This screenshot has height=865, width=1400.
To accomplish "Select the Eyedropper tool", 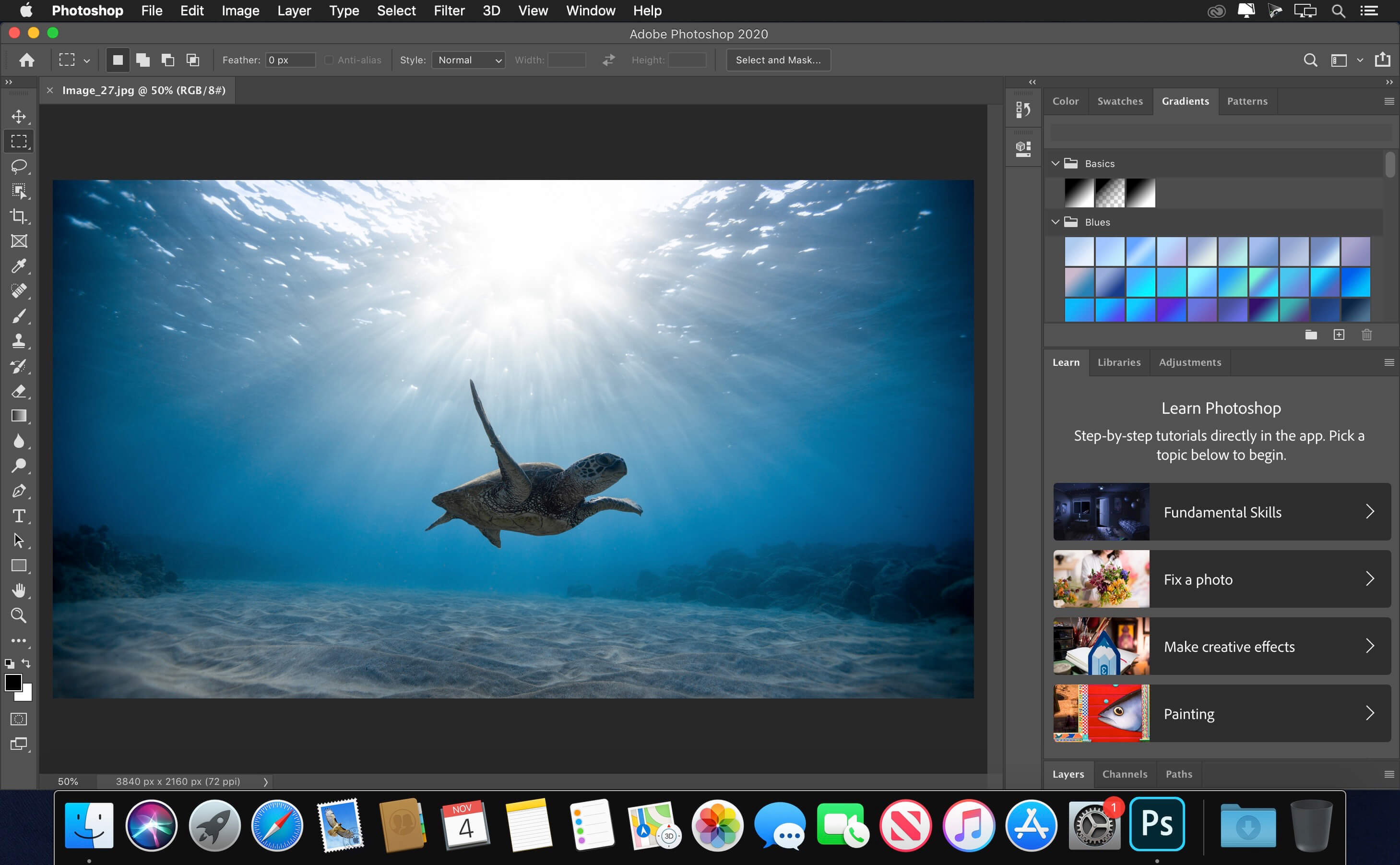I will pyautogui.click(x=20, y=266).
